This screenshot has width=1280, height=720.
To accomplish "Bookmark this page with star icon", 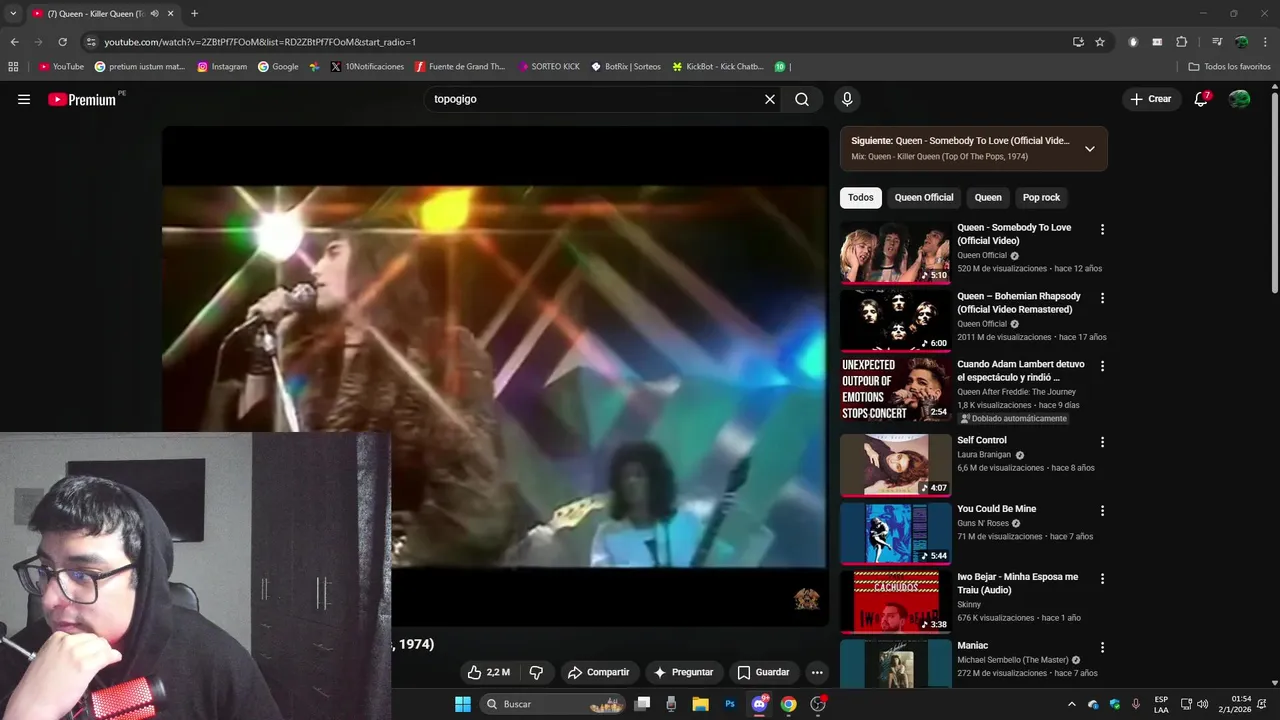I will point(1100,42).
